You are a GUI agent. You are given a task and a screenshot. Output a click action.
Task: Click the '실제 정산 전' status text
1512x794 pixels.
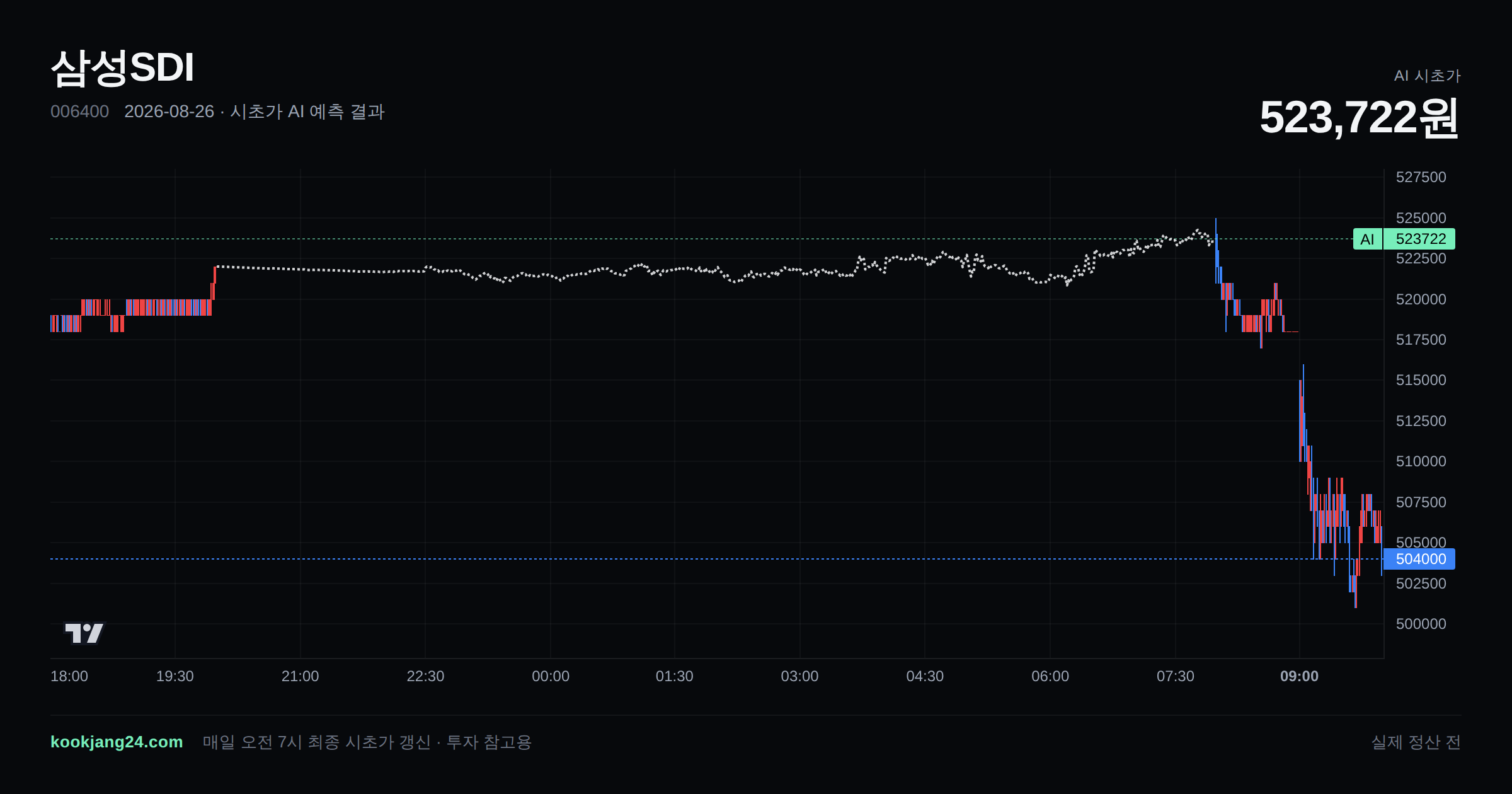tap(1416, 742)
